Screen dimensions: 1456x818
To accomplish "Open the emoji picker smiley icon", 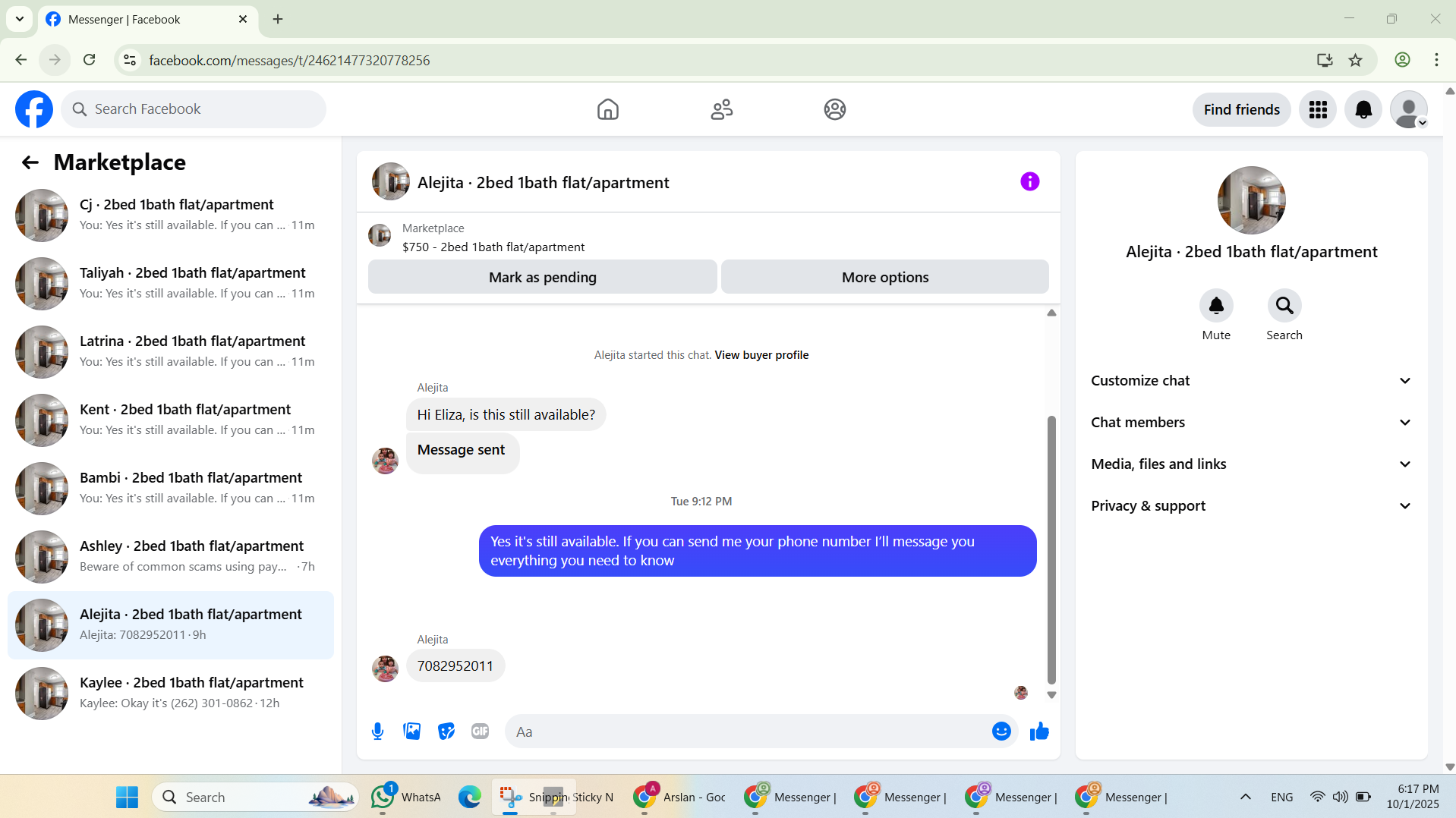I will coord(1001,731).
